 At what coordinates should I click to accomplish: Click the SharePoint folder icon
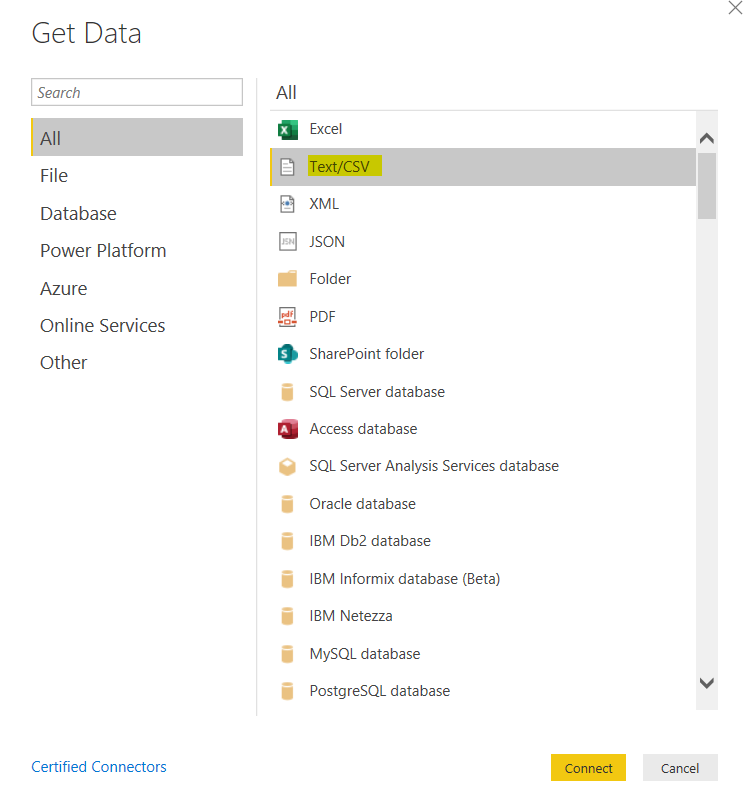(288, 354)
